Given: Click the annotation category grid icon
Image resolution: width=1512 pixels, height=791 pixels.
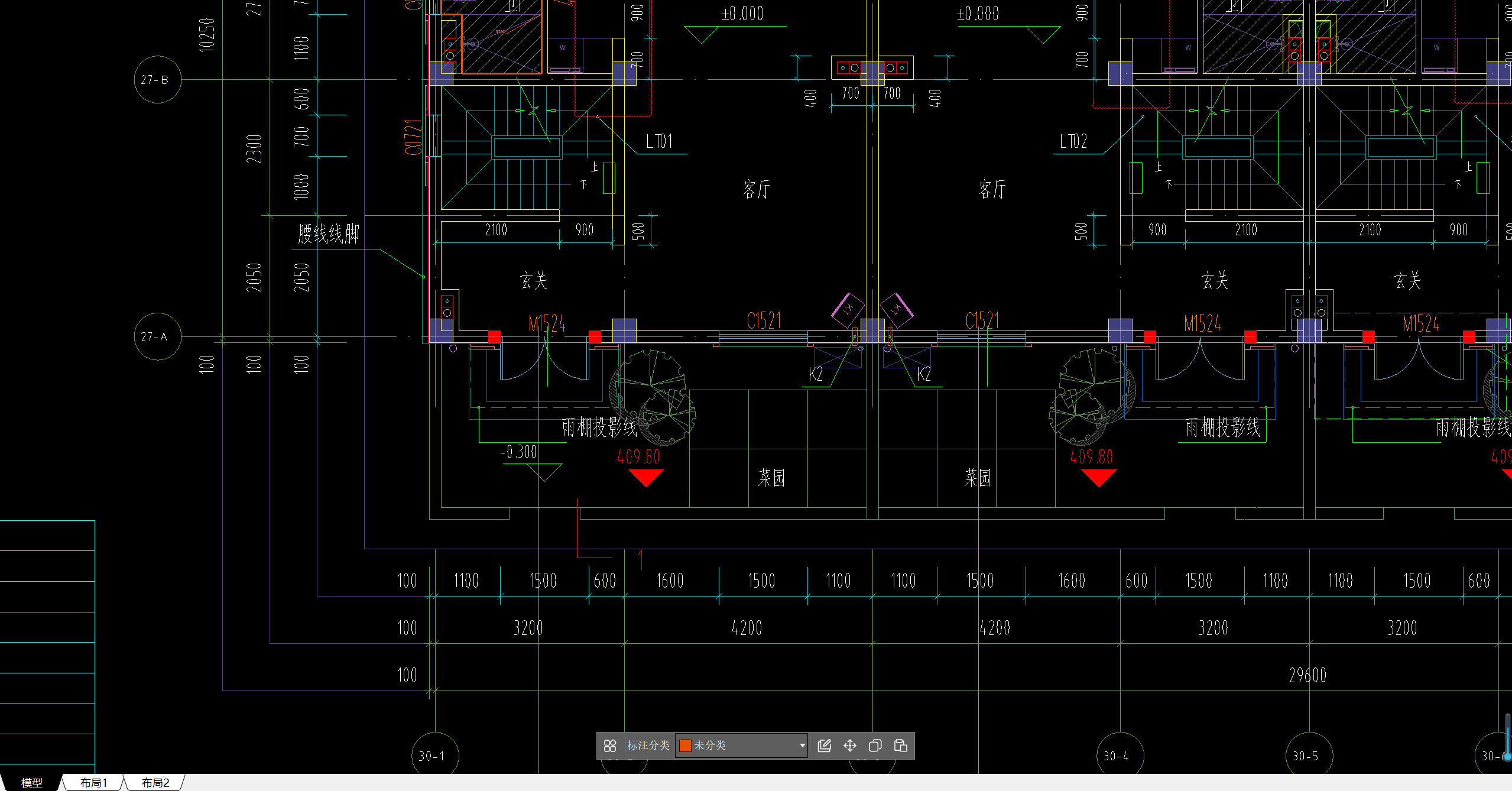Looking at the screenshot, I should (x=610, y=745).
